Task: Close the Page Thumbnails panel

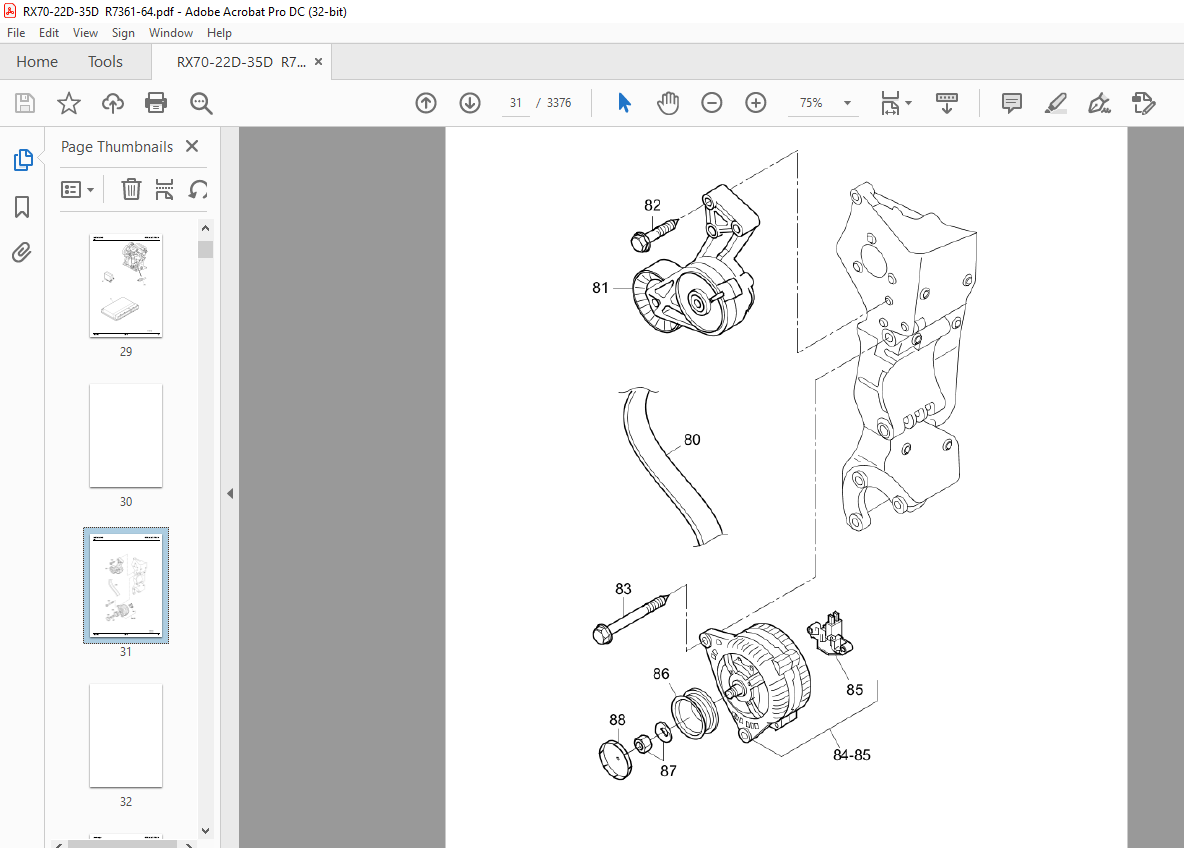Action: (192, 146)
